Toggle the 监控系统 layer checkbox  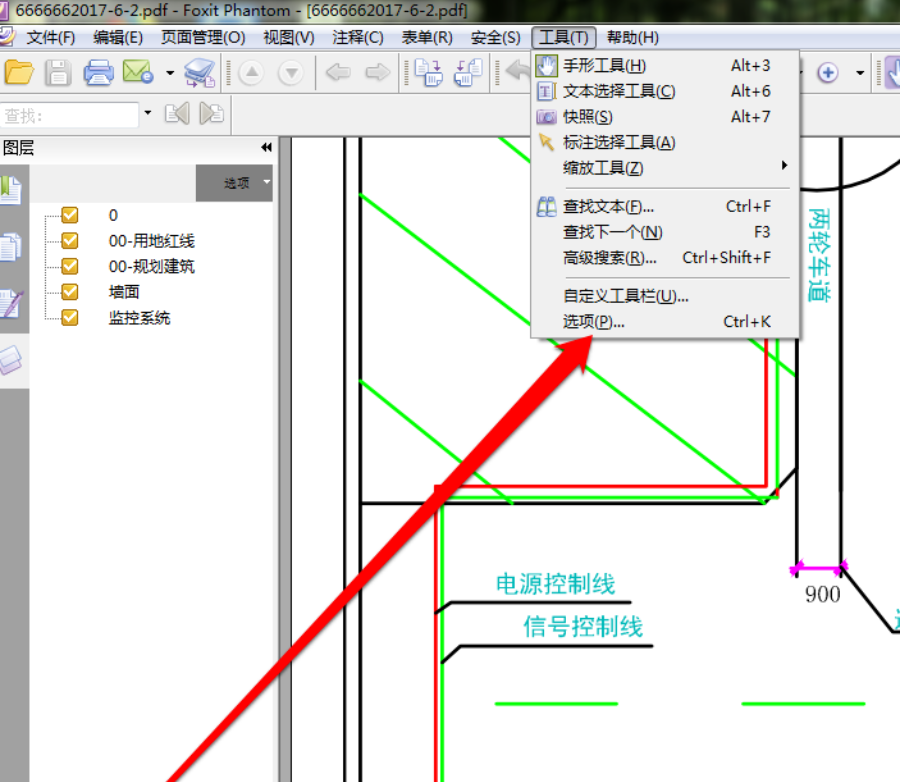coord(70,318)
